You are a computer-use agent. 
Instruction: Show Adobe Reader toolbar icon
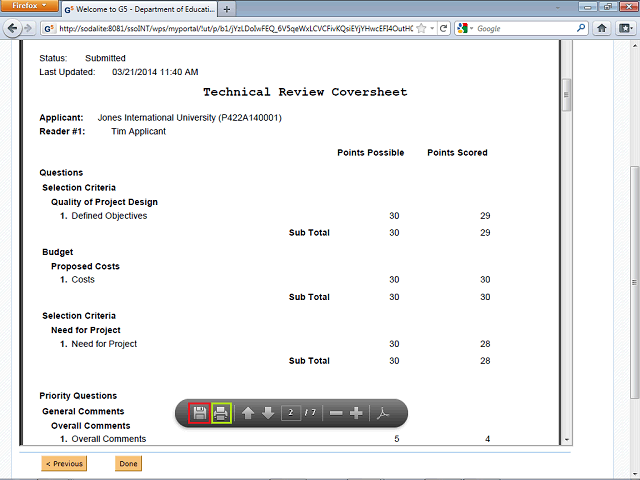383,413
